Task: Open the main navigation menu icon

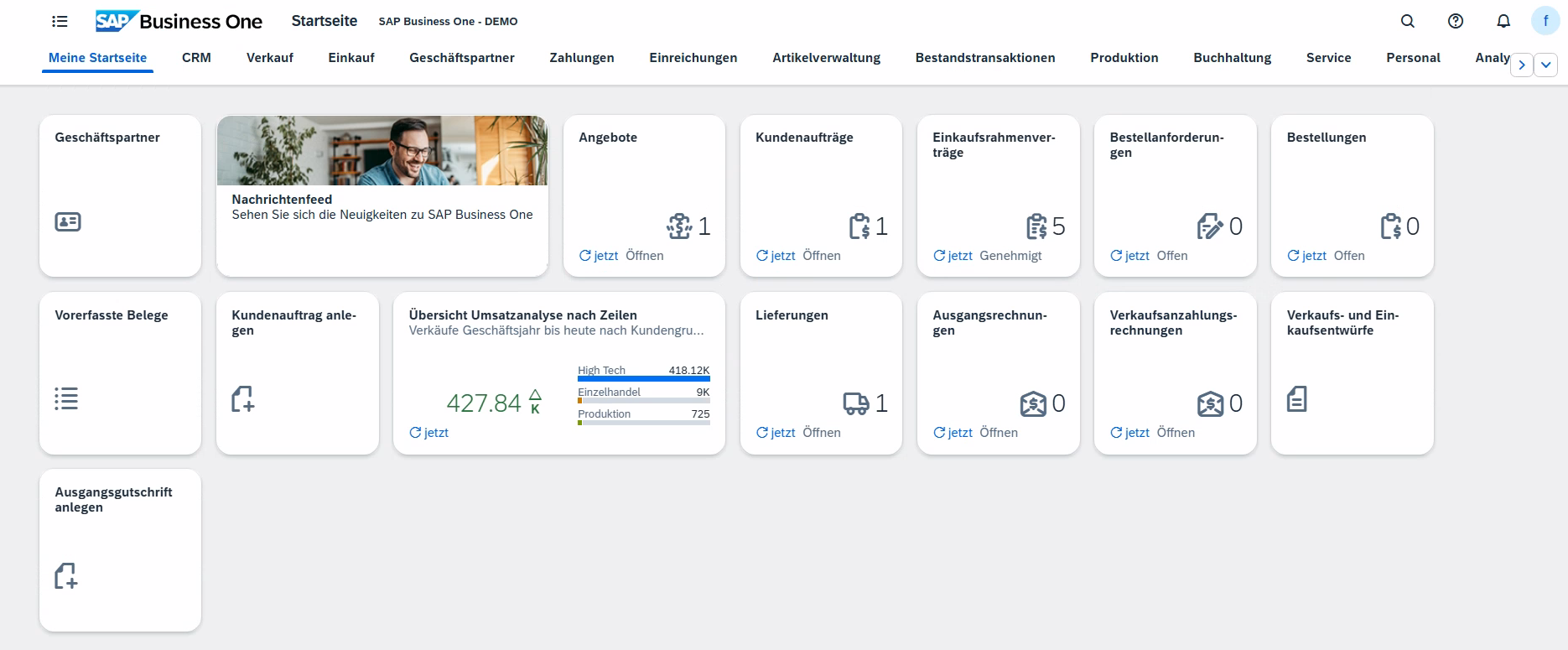Action: click(60, 22)
